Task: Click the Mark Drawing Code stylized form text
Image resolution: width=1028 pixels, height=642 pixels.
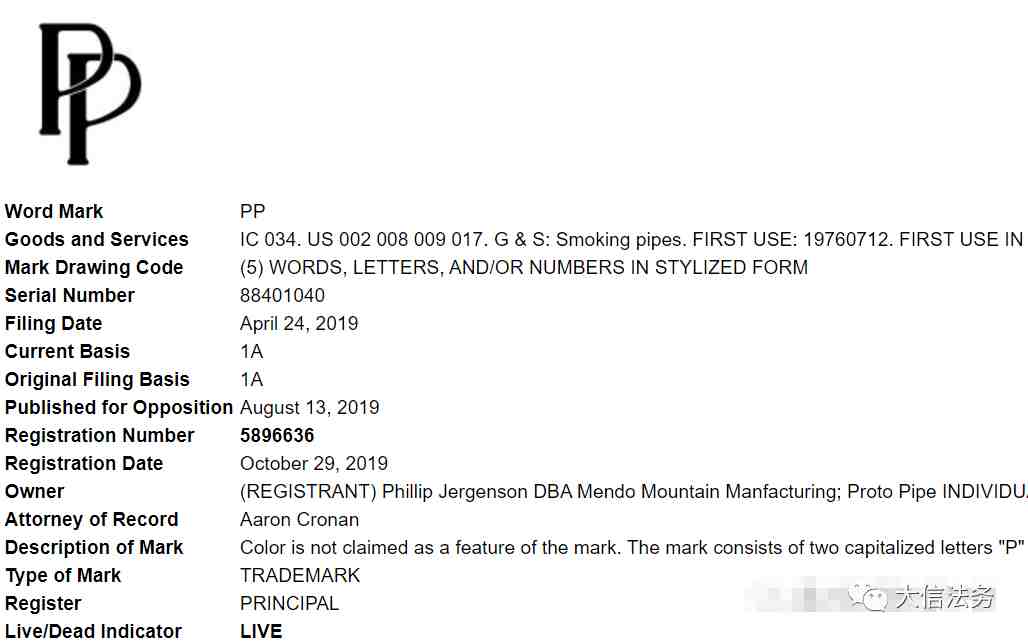Action: click(x=524, y=268)
